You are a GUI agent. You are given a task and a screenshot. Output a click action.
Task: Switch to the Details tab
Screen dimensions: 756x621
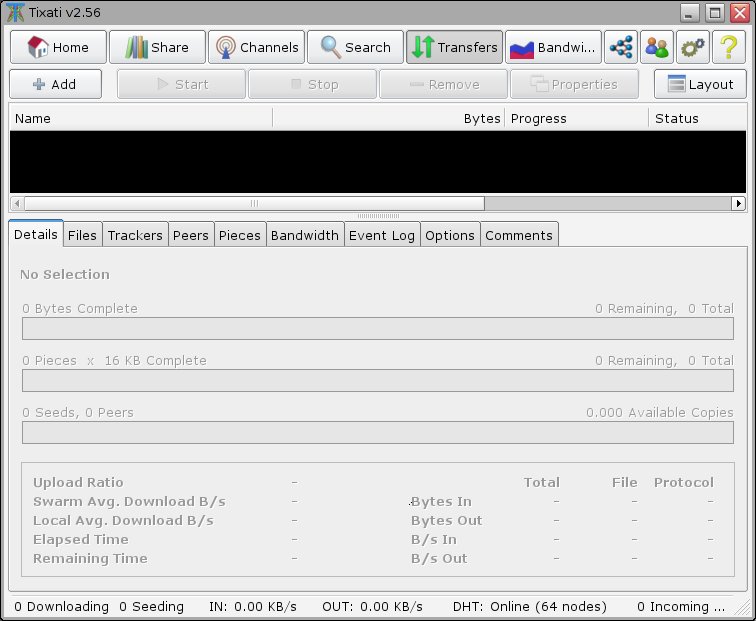36,235
